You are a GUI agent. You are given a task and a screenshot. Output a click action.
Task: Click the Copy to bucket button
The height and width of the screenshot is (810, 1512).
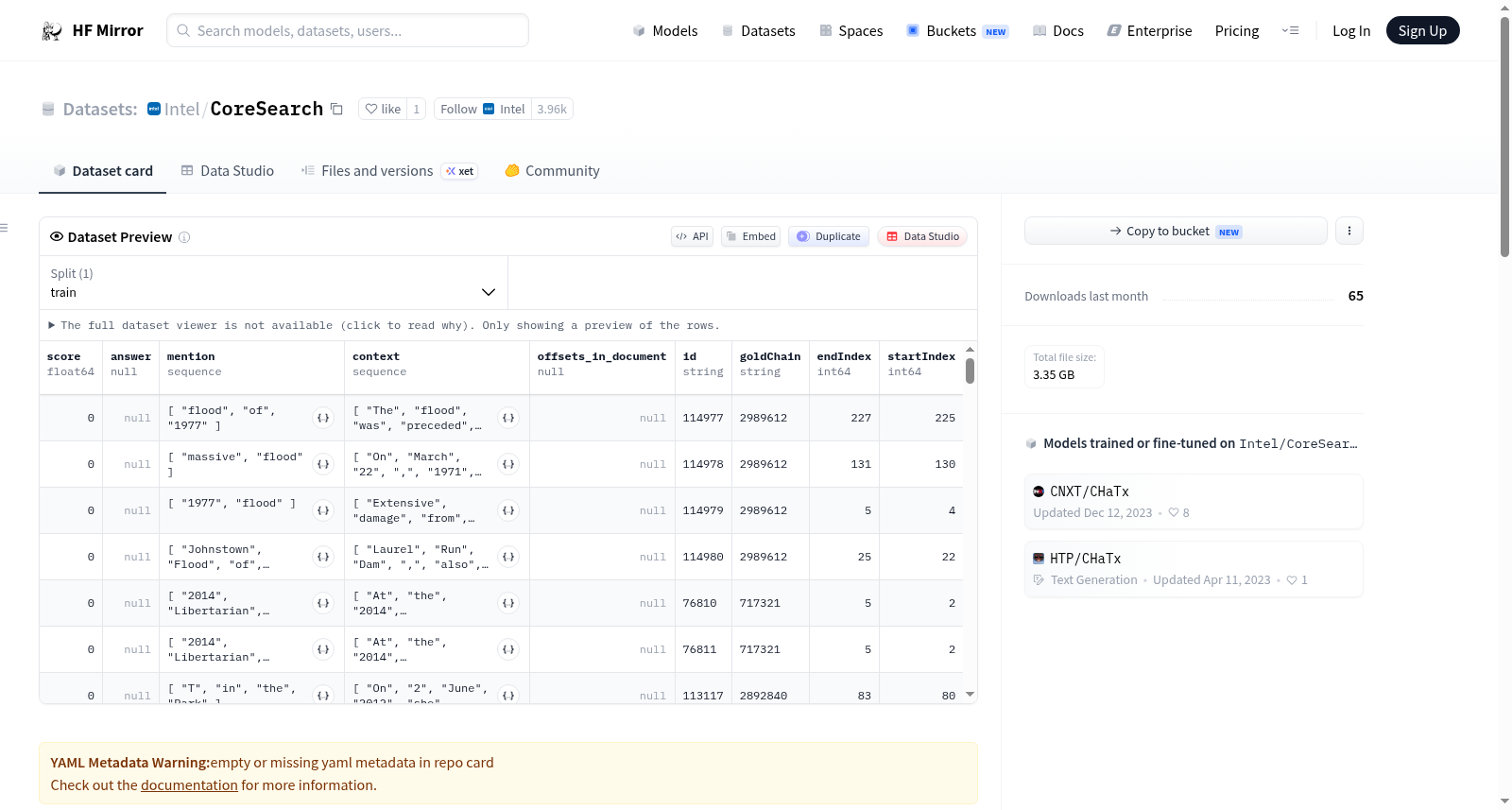point(1176,231)
